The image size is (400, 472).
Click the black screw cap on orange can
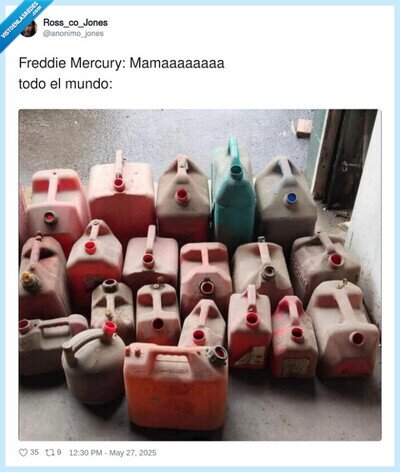click(218, 354)
